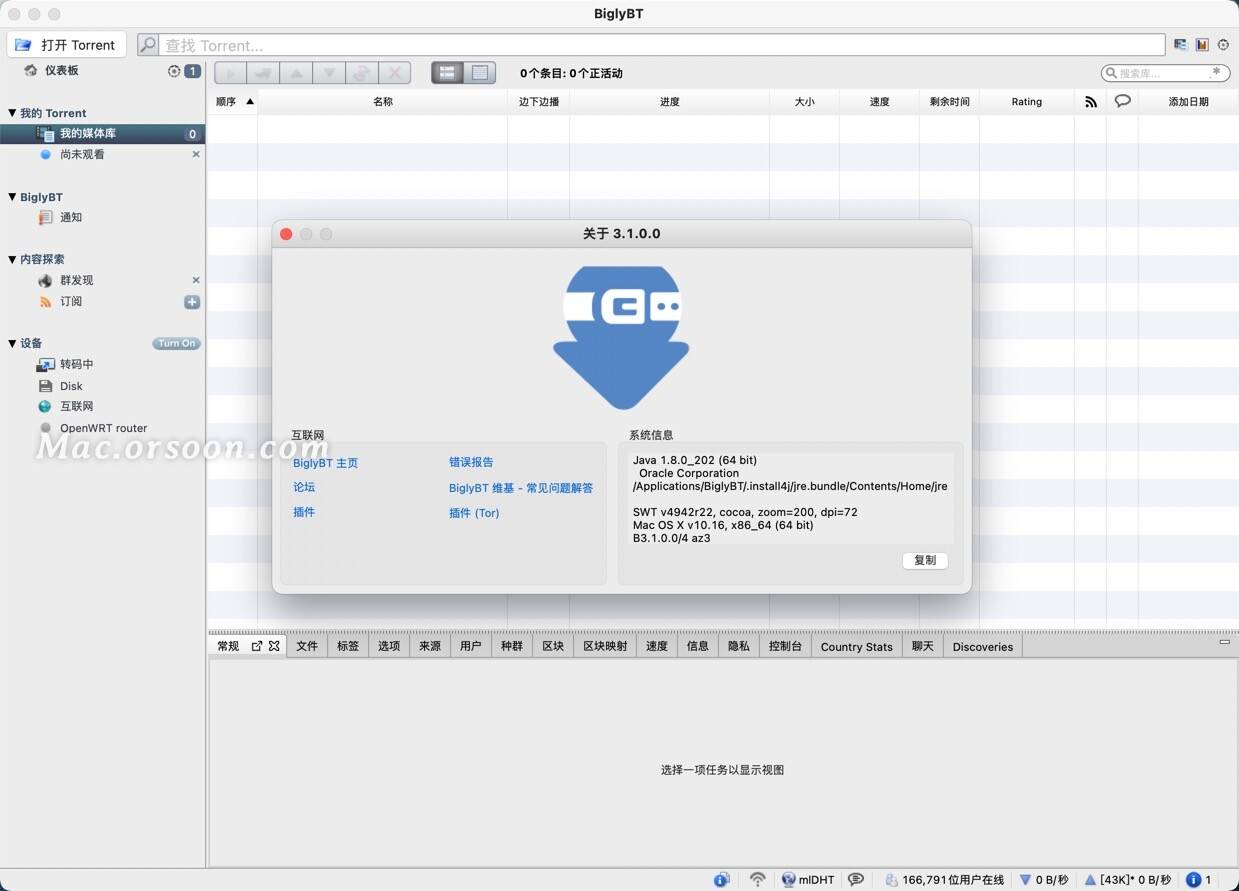
Task: Click the Open Torrent folder icon
Action: coord(23,45)
